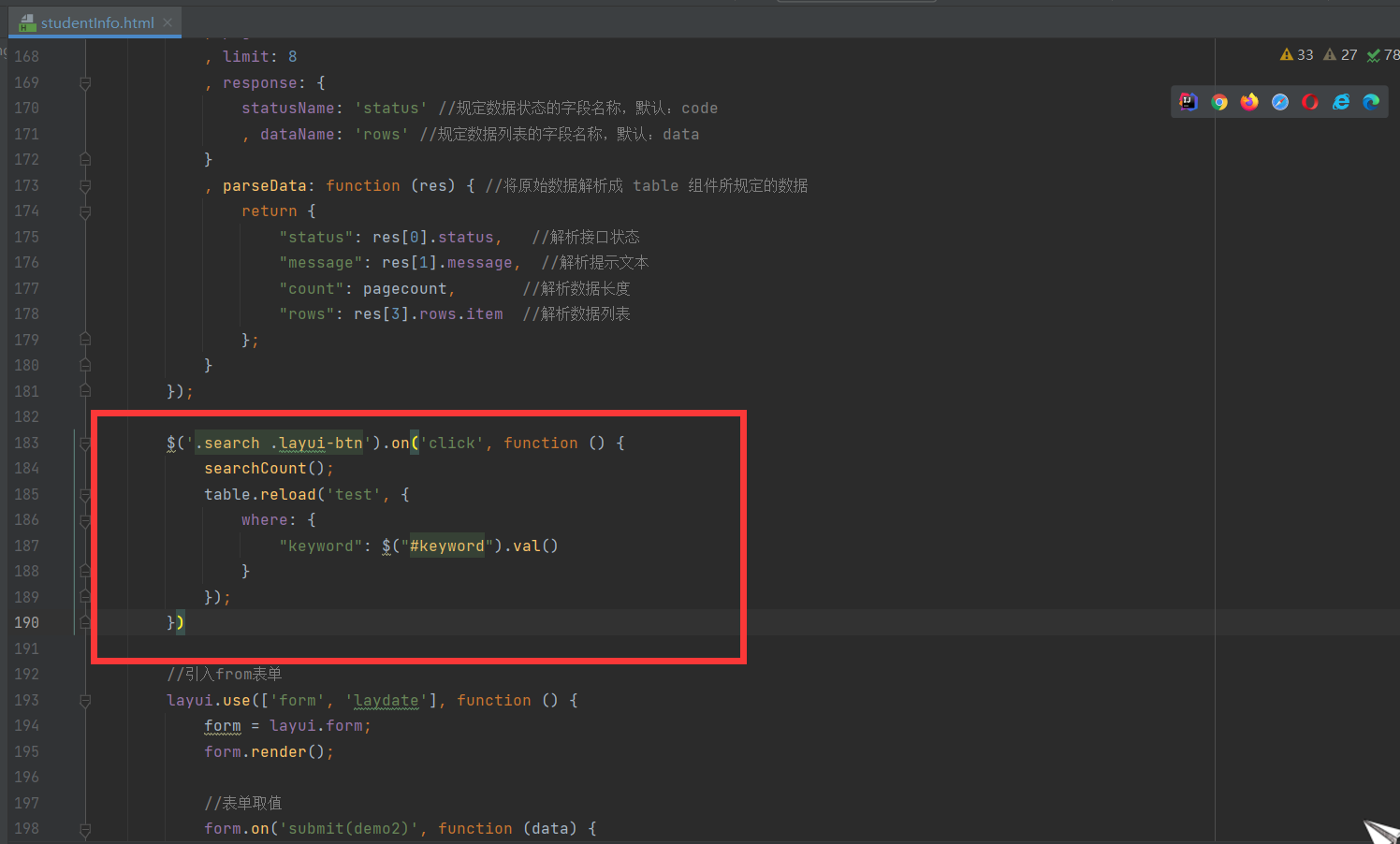Click the 'where' property on line 186

coord(265,520)
